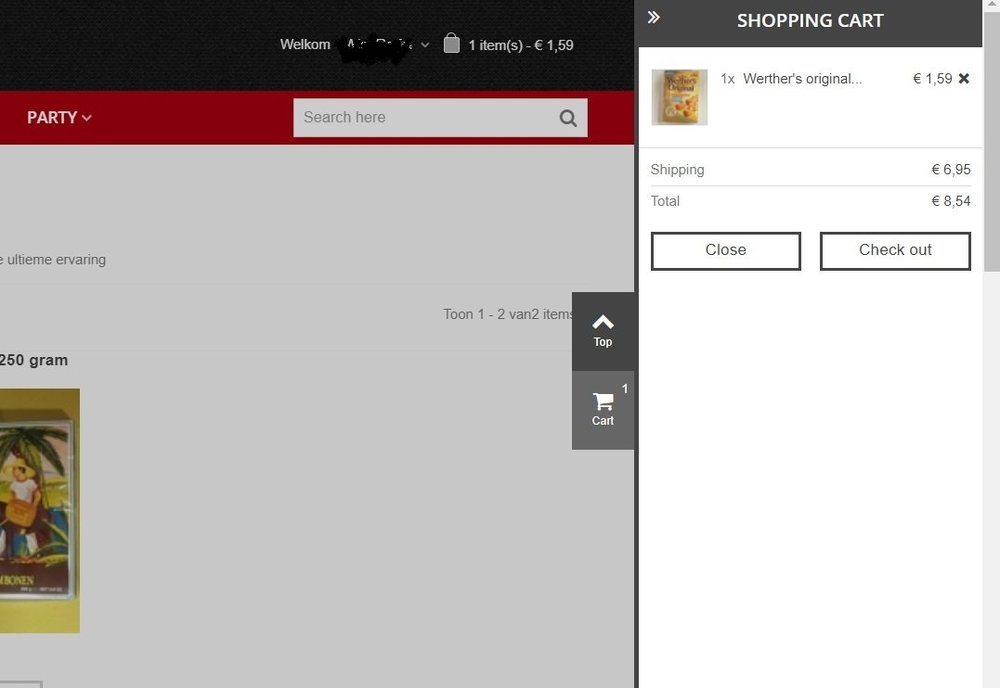Click the '250 gram' product title
The width and height of the screenshot is (1000, 688).
point(34,360)
